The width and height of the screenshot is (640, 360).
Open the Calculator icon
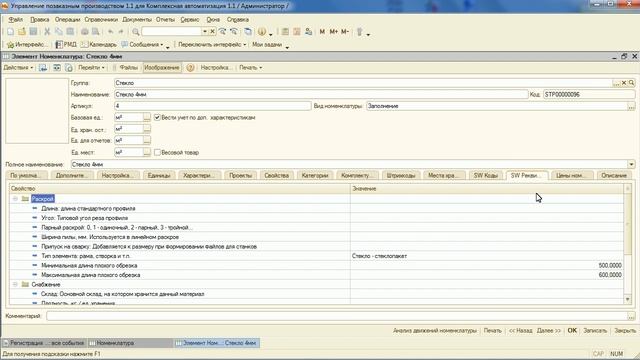[x=285, y=31]
